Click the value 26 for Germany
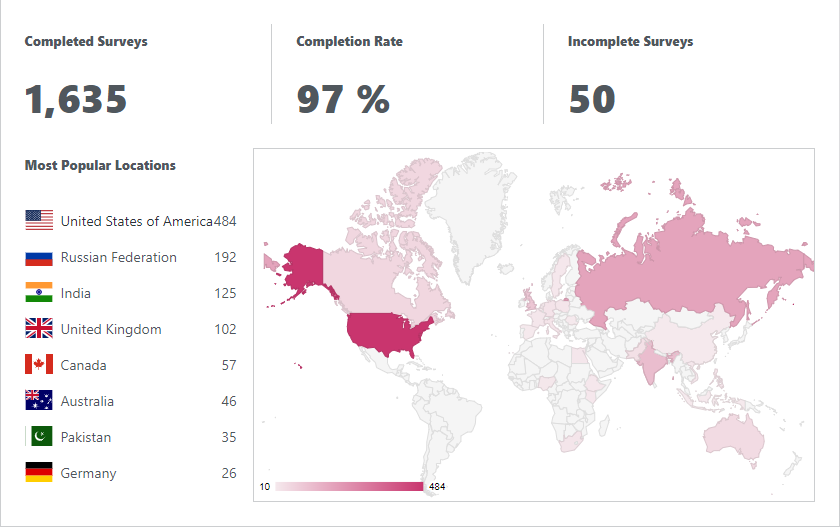The image size is (840, 527). click(229, 473)
